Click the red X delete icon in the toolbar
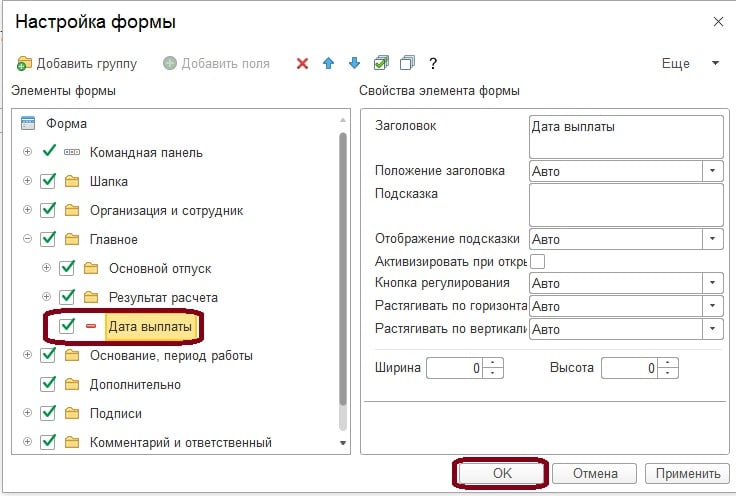 point(302,63)
